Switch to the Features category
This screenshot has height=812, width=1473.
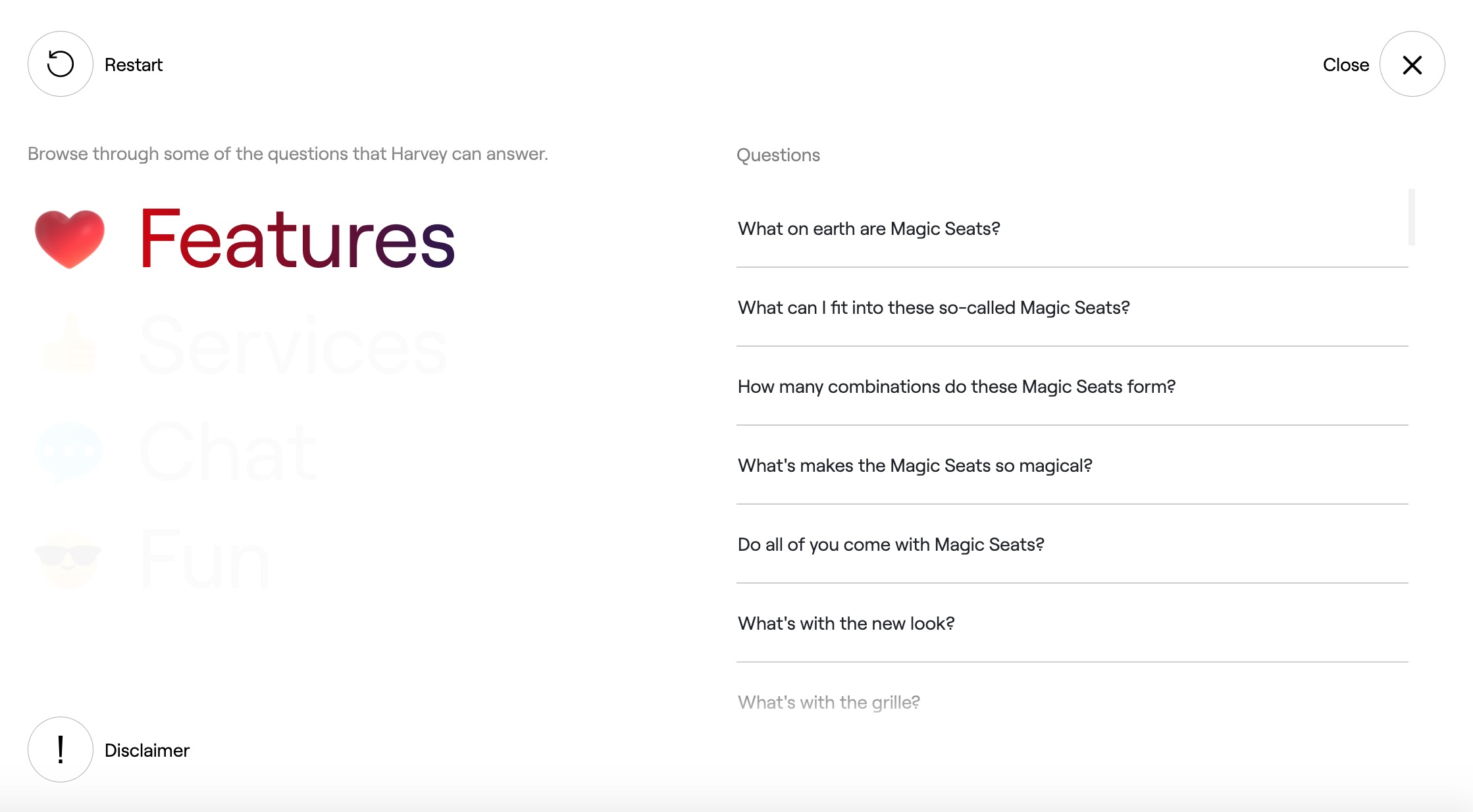coord(297,238)
